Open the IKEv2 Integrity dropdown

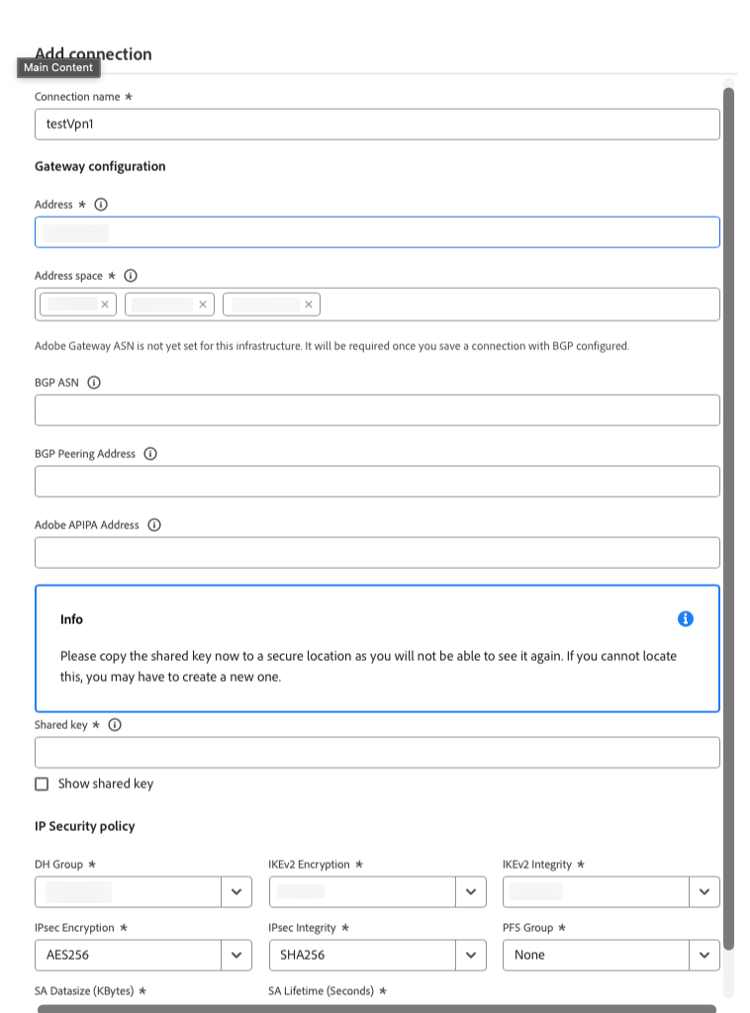coord(611,892)
